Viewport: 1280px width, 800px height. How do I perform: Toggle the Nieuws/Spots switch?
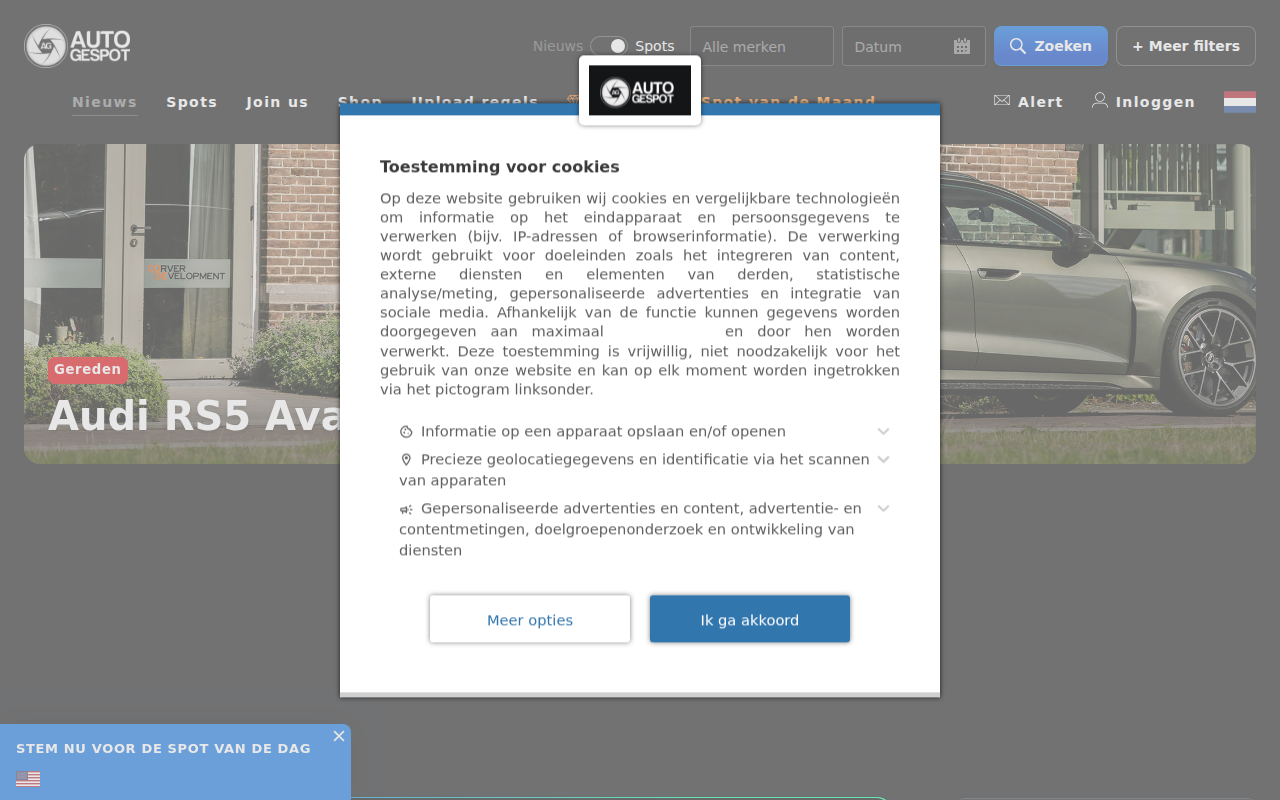point(609,46)
